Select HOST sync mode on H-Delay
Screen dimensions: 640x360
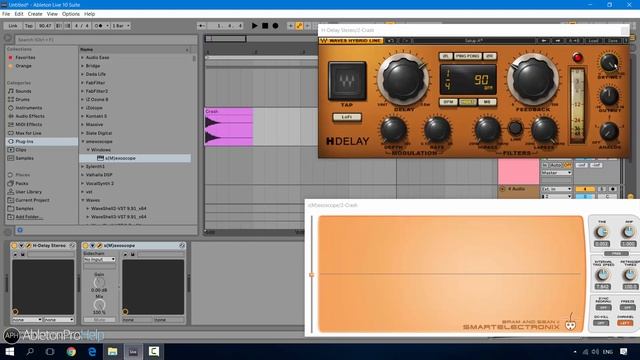(x=468, y=102)
